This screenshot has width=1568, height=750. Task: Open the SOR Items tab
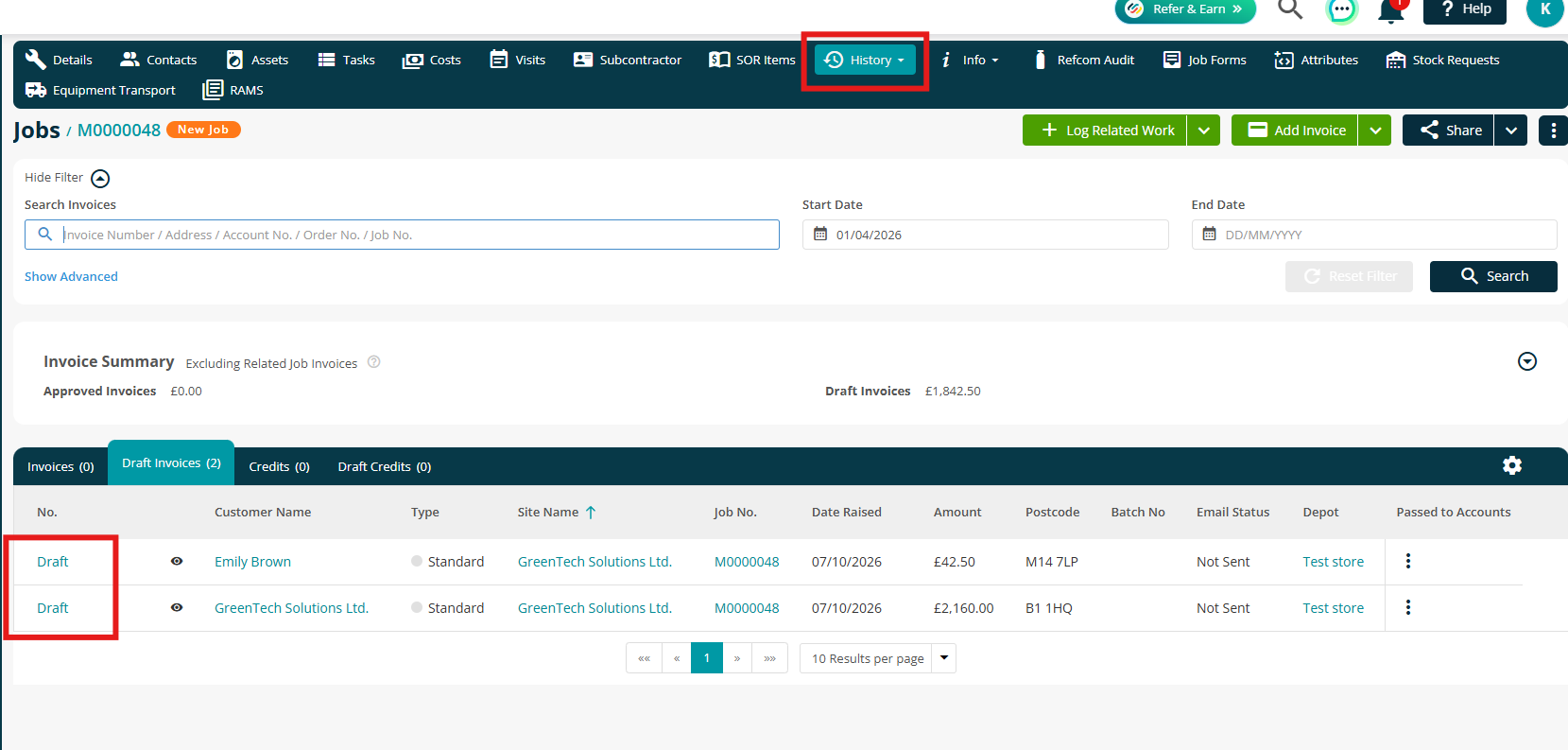click(752, 60)
